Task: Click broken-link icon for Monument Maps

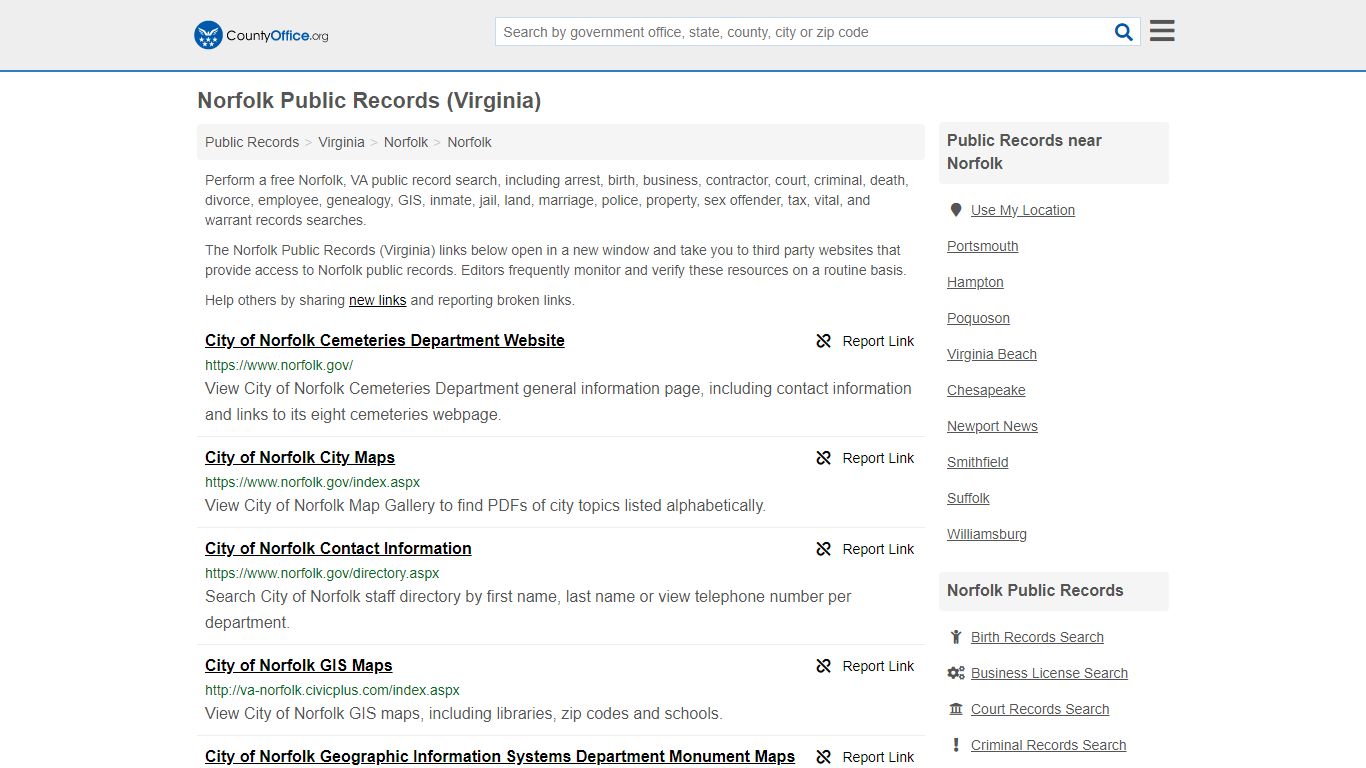Action: click(x=824, y=757)
